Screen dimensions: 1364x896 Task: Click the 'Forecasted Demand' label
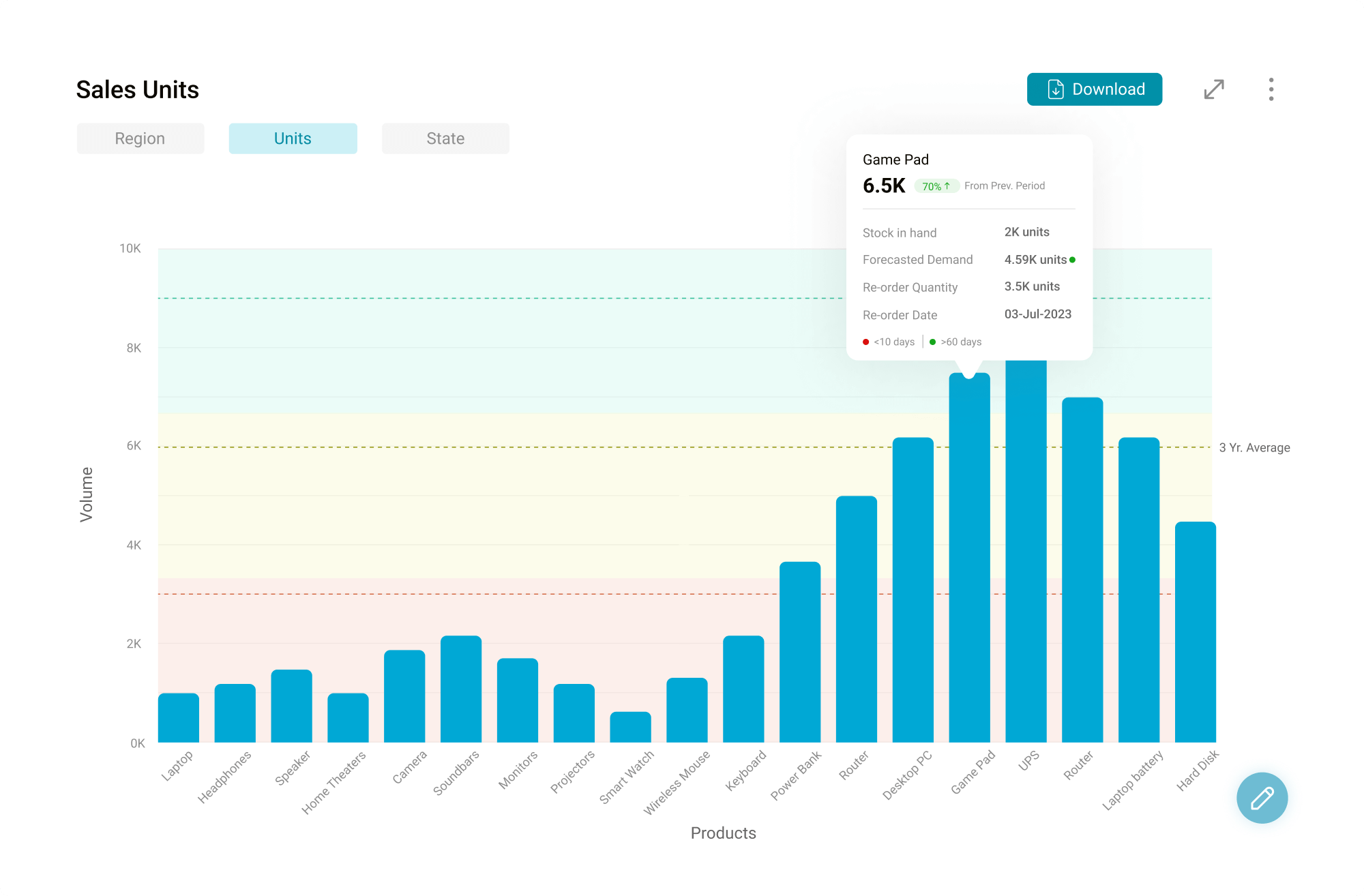918,260
